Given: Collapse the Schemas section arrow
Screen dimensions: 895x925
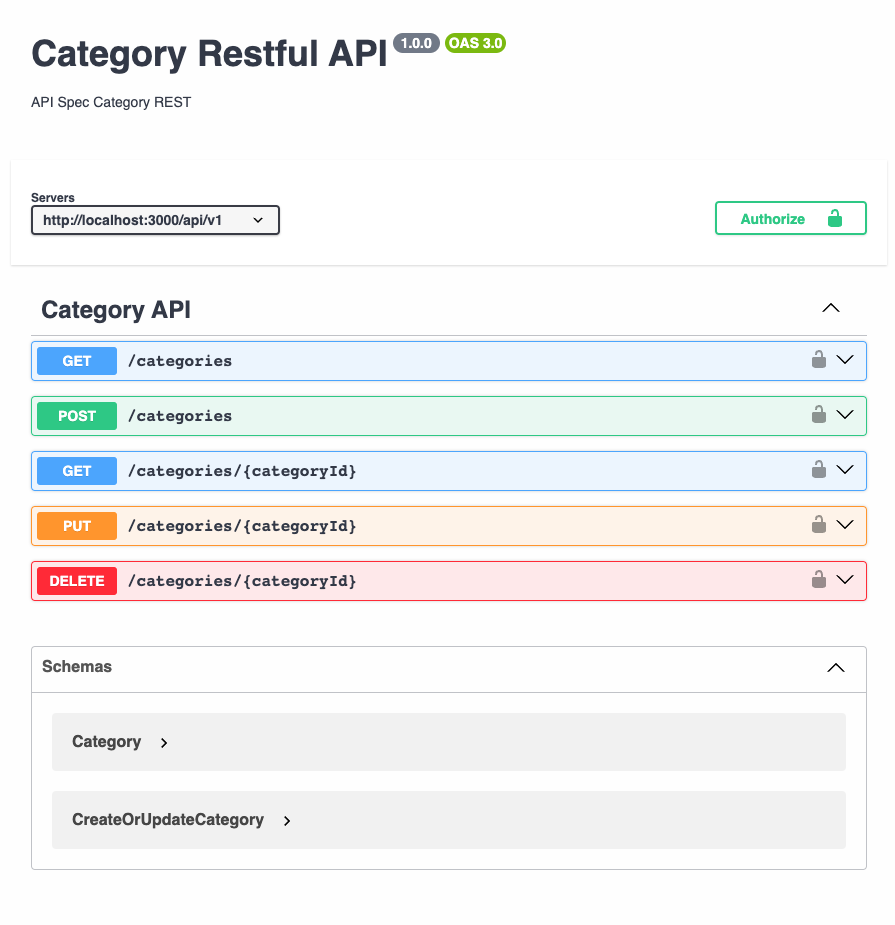Looking at the screenshot, I should point(835,668).
